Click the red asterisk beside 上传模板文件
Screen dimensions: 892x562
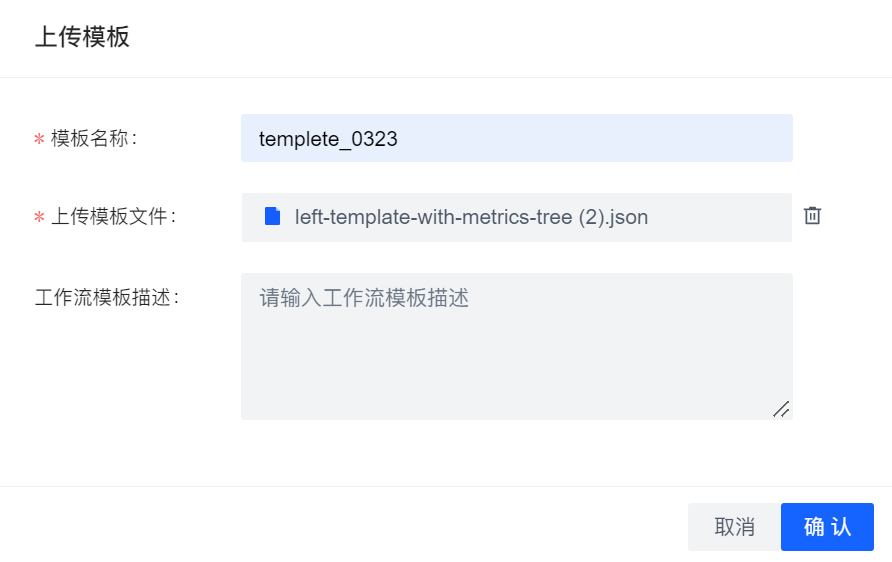[39, 217]
